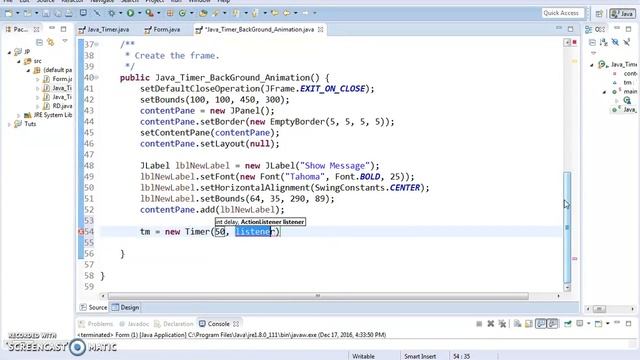Click the New file toolbar icon

click(x=9, y=13)
